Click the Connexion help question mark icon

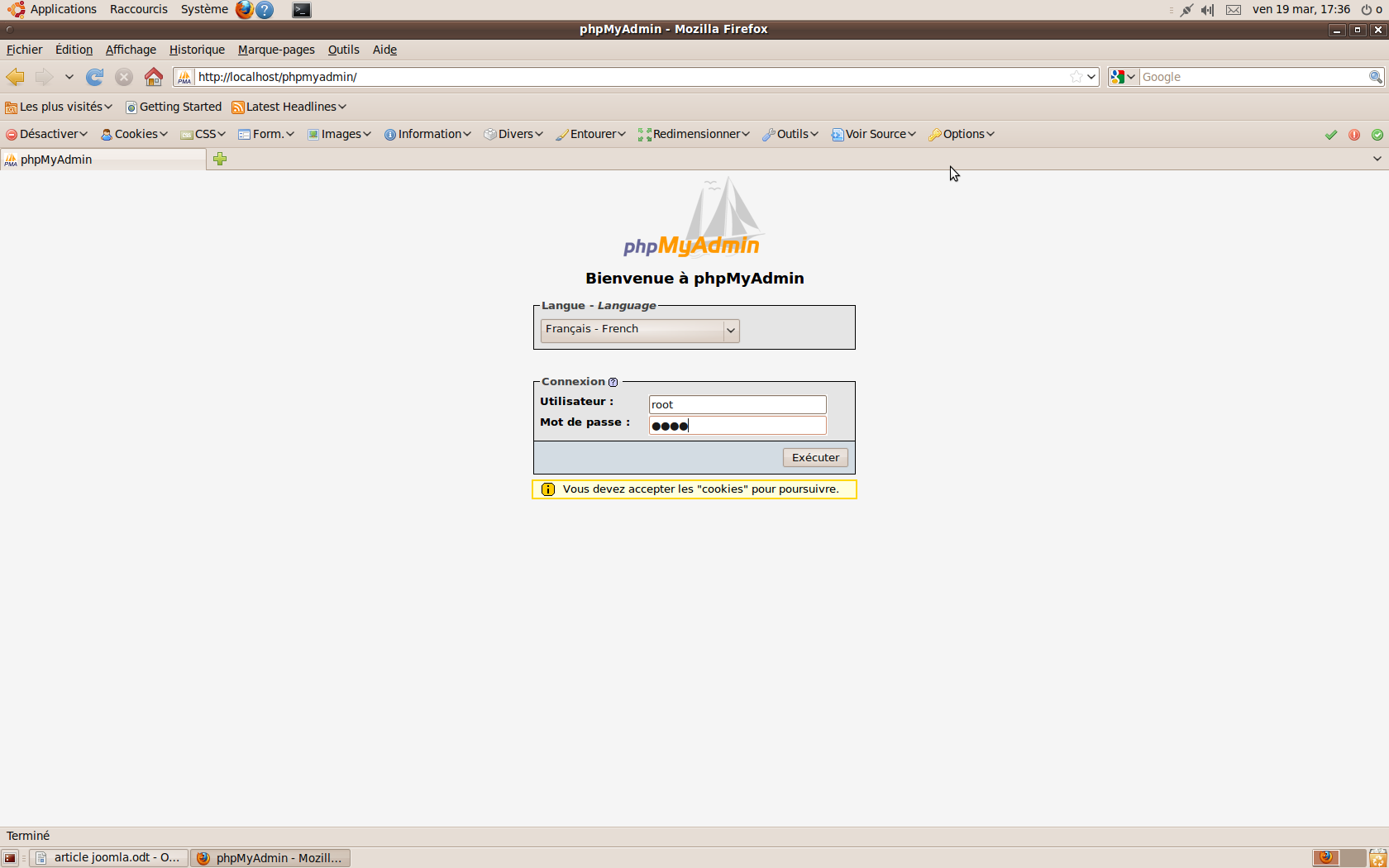[613, 382]
